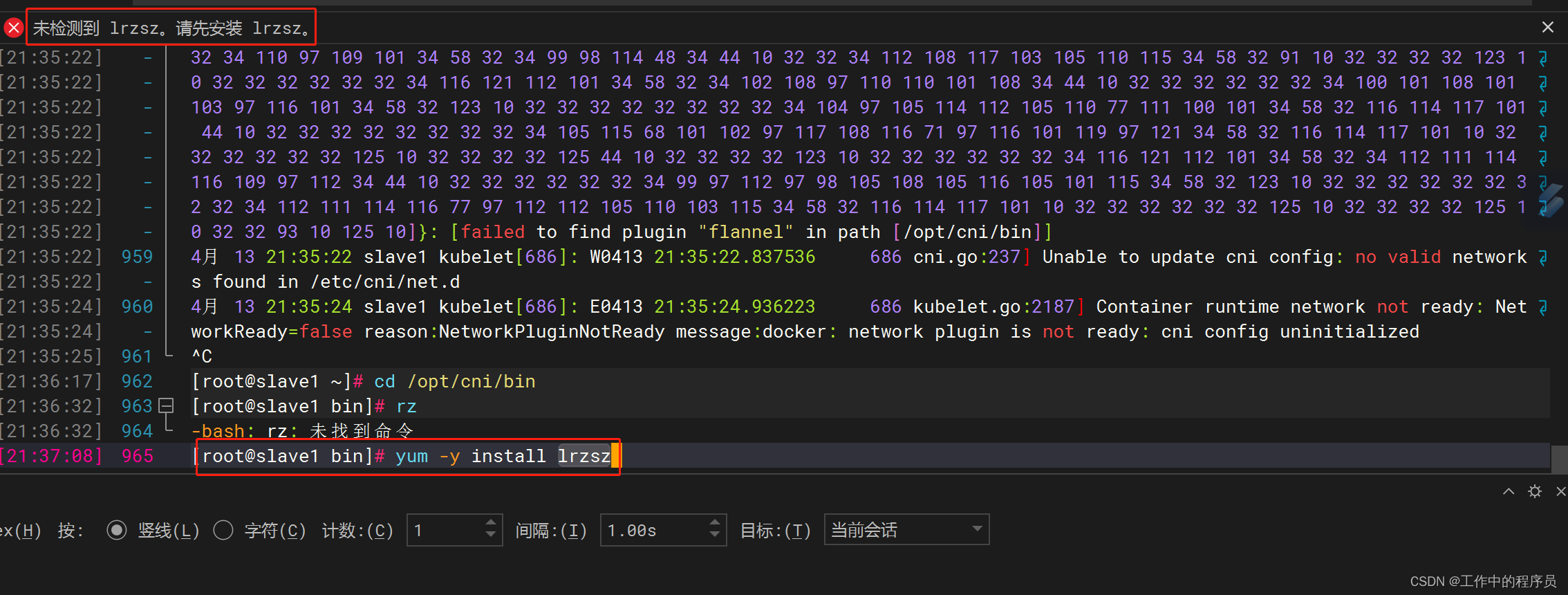Viewport: 1568px width, 595px height.
Task: Click timestamp [21:36:17] in the gutter
Action: click(x=51, y=381)
